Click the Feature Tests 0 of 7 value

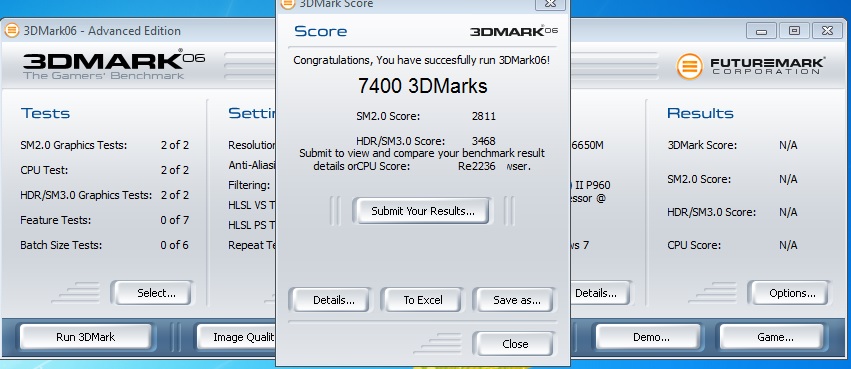click(174, 220)
